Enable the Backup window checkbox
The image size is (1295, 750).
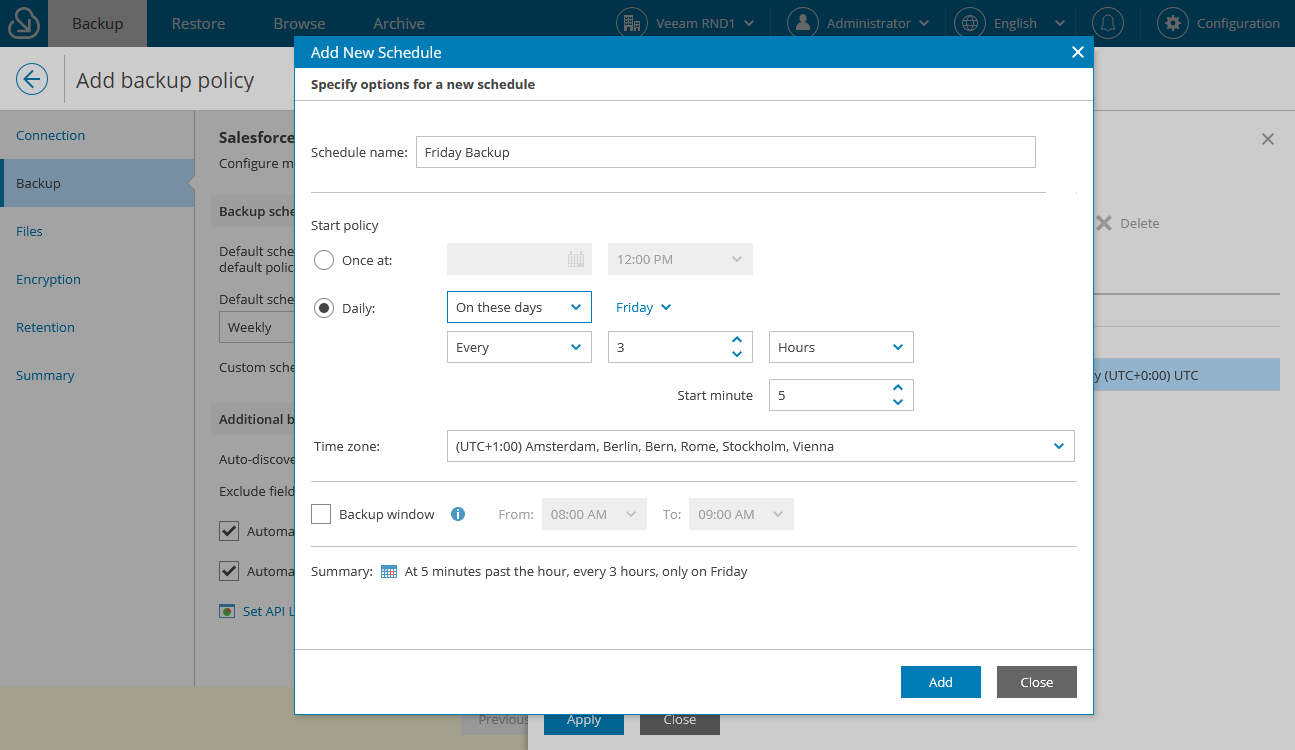[x=321, y=513]
